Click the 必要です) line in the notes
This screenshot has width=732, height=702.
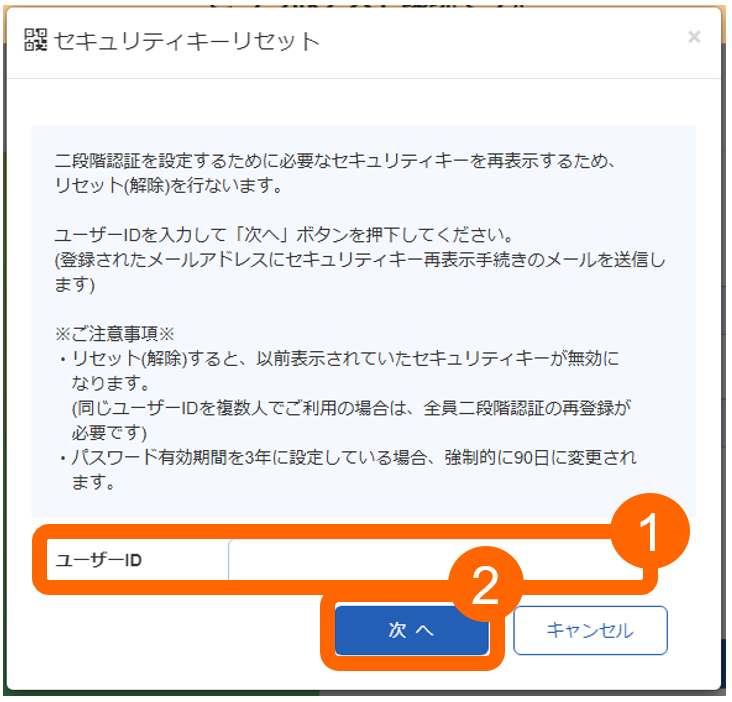109,433
